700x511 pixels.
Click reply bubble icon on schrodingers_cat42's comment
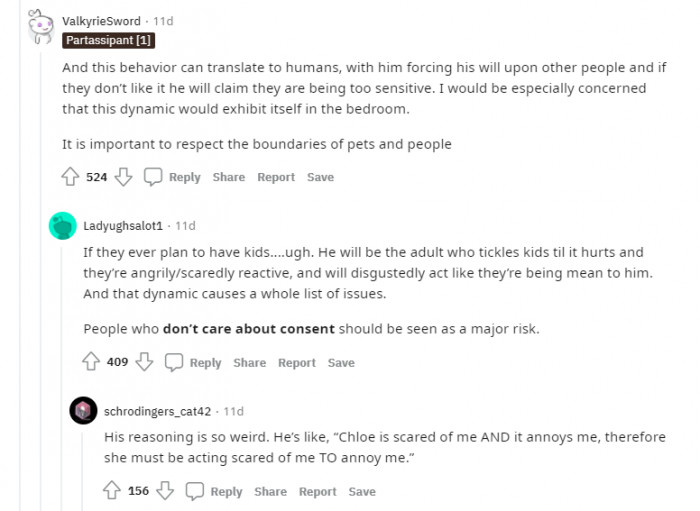coord(195,491)
